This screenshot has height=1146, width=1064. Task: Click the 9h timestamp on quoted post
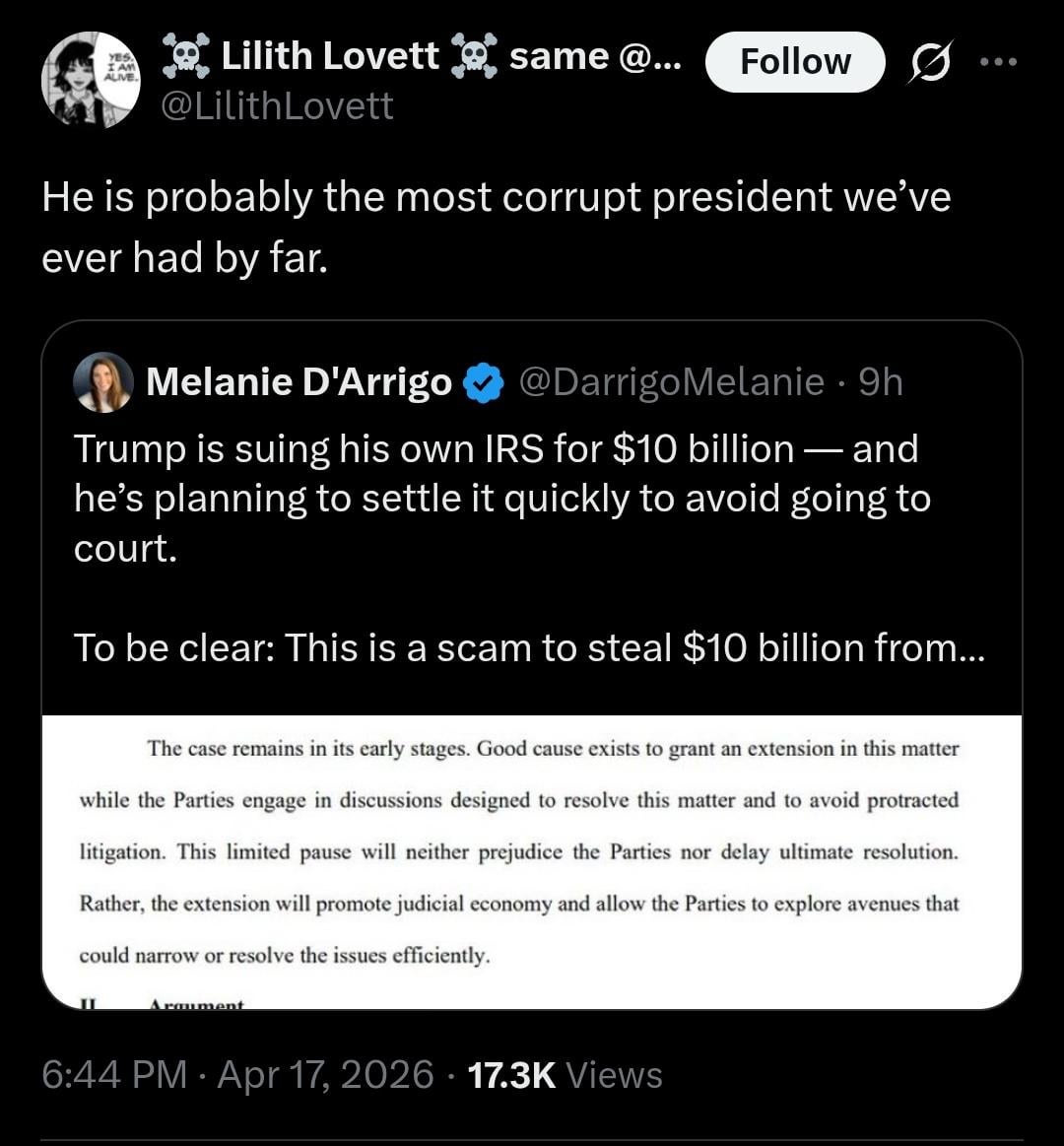[880, 381]
